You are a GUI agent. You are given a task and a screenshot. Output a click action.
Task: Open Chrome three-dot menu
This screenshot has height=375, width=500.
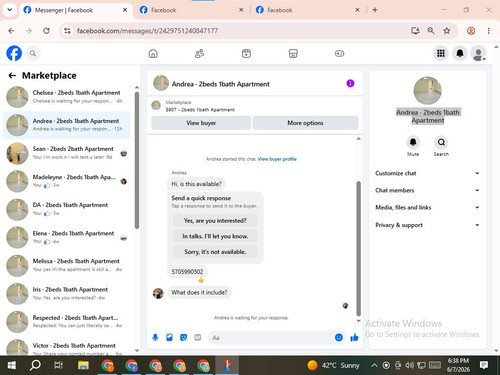tap(489, 31)
